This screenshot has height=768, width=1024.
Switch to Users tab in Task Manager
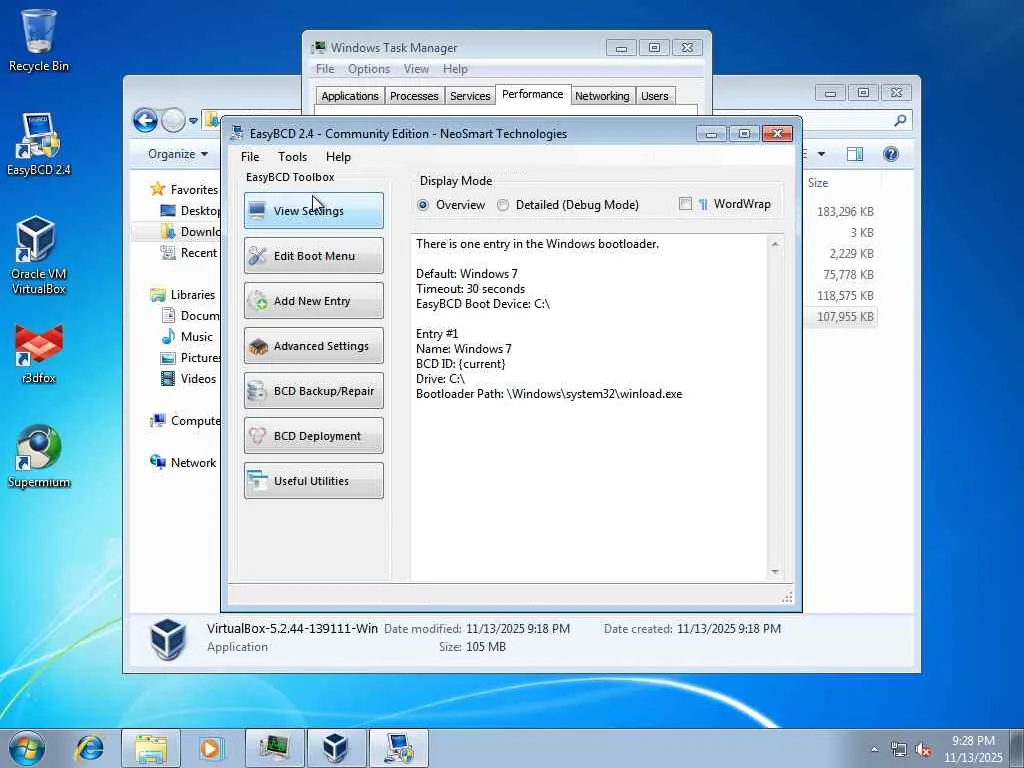(654, 96)
